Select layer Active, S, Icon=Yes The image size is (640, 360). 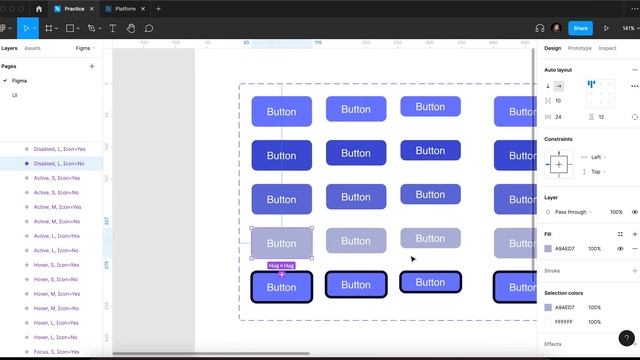point(57,178)
